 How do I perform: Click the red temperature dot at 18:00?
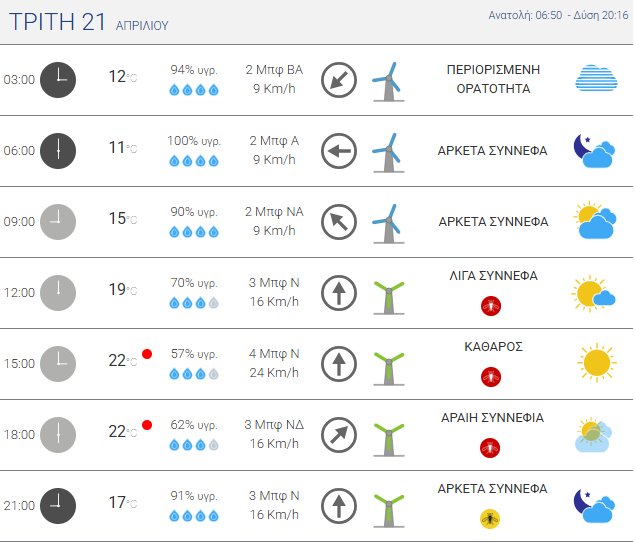pyautogui.click(x=147, y=425)
